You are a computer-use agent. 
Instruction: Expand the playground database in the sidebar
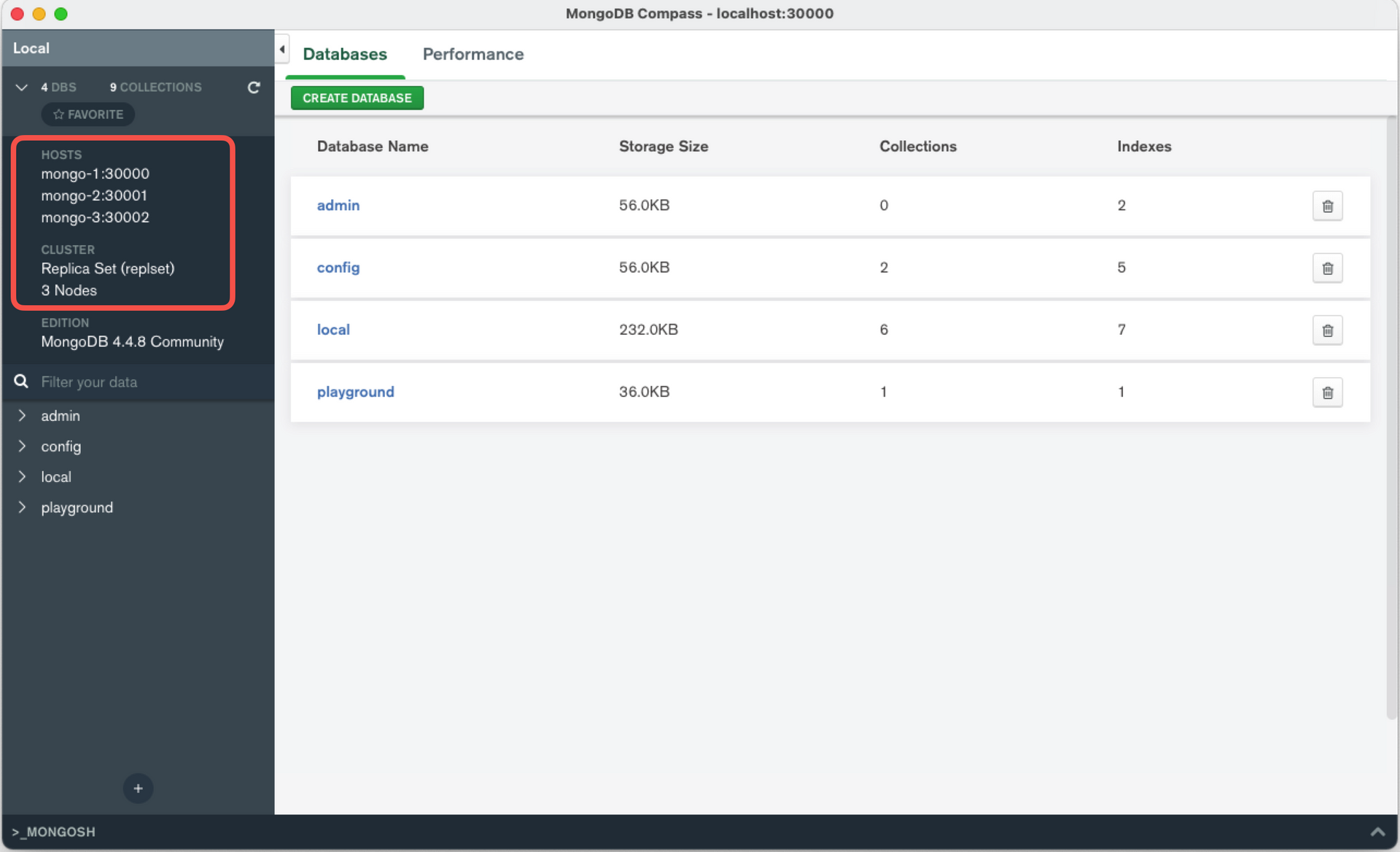(x=22, y=508)
